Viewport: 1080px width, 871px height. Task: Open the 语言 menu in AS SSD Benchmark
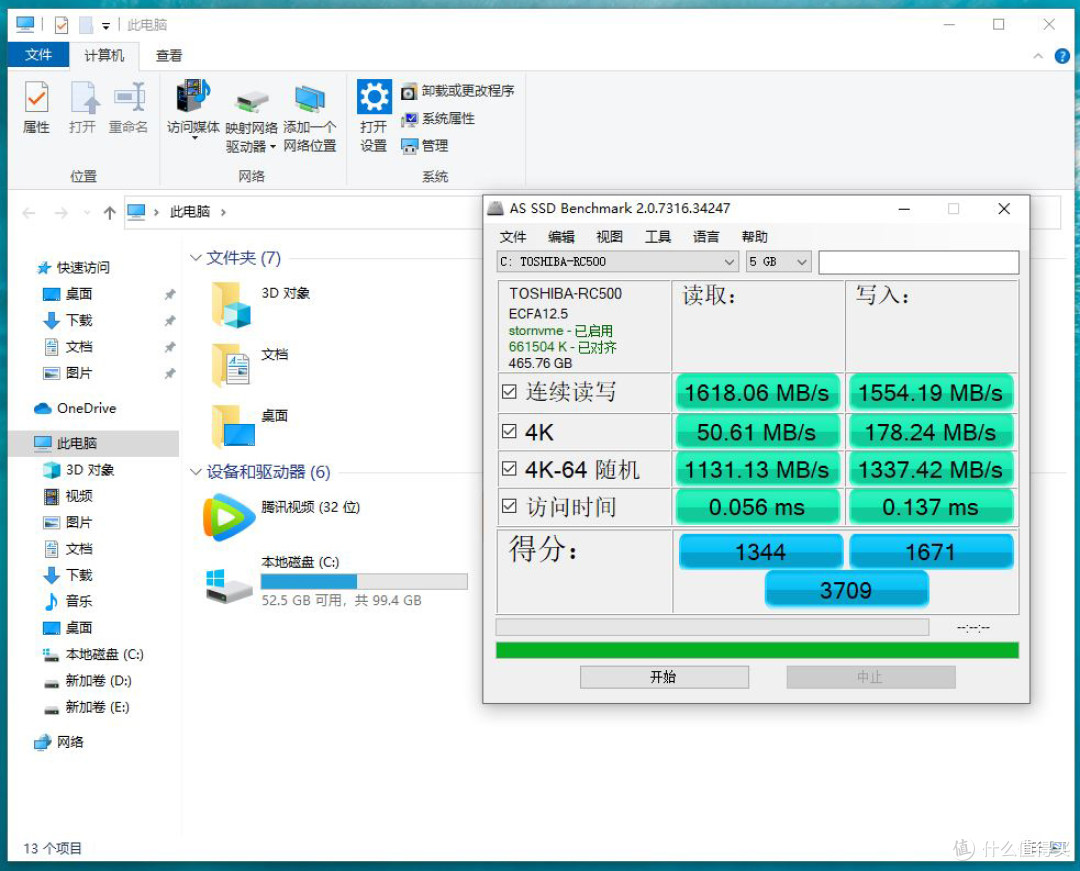click(706, 238)
